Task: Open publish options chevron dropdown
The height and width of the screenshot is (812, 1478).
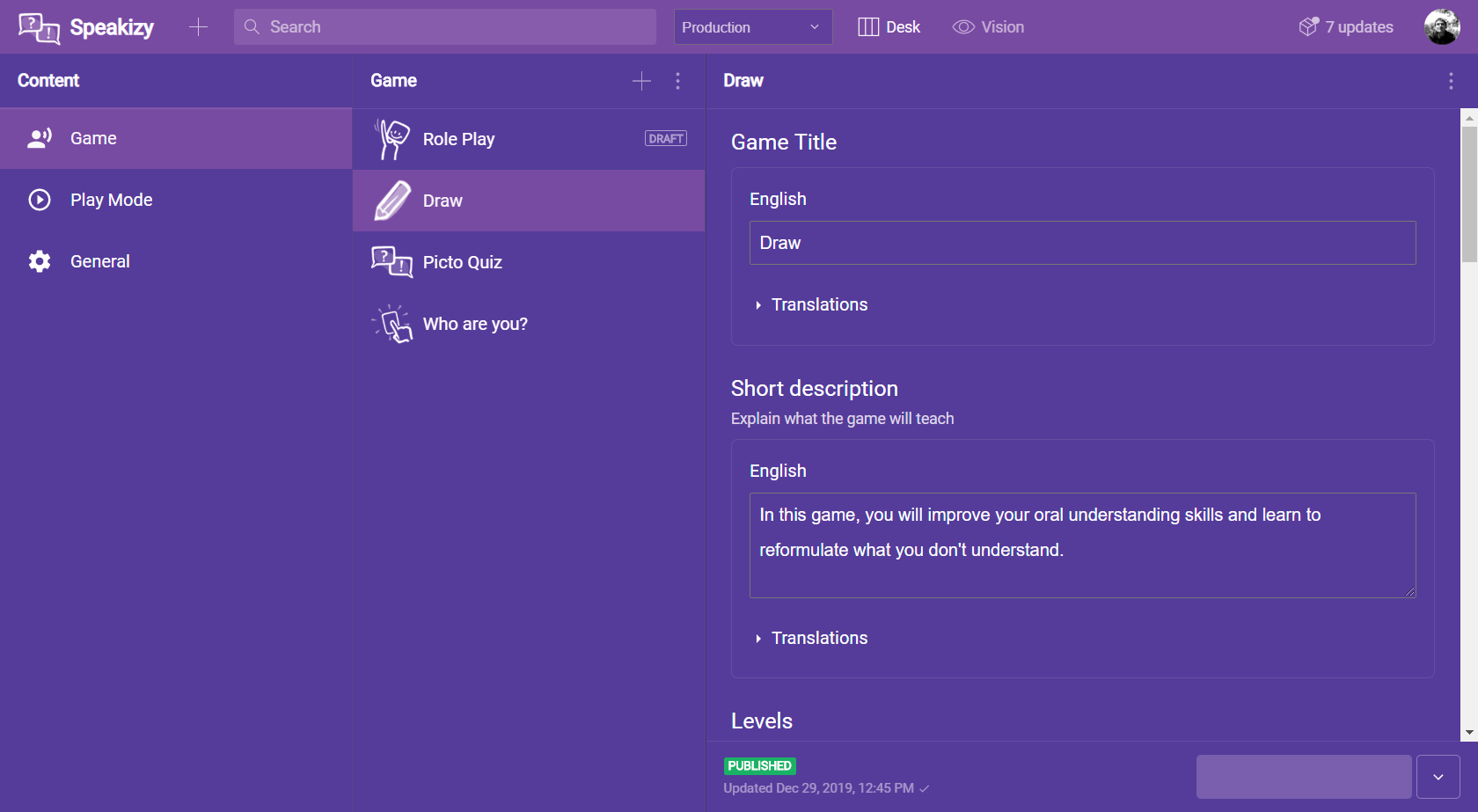Action: 1438,777
